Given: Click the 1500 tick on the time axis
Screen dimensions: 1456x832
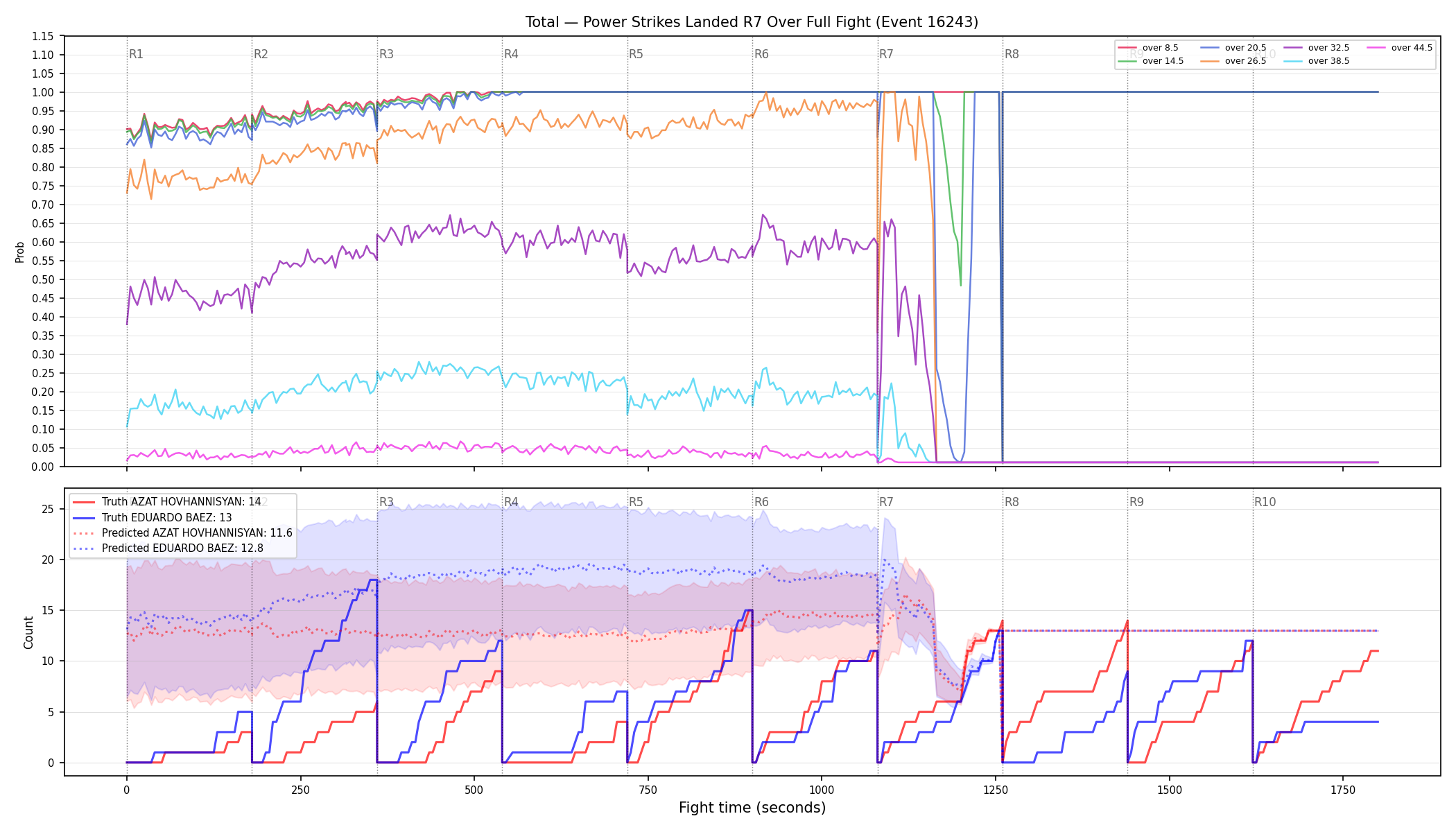Looking at the screenshot, I should [1170, 790].
